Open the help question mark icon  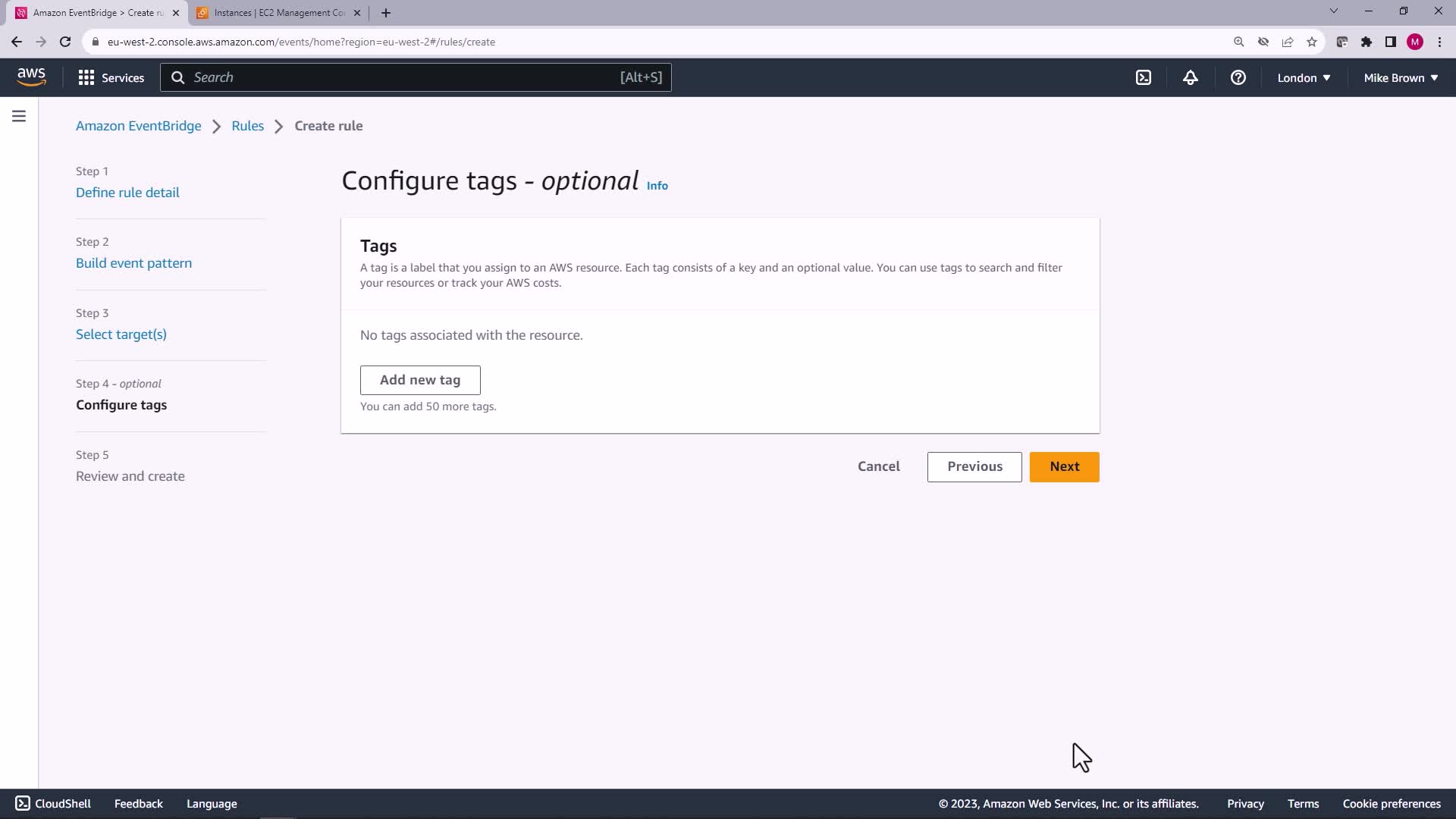coord(1238,77)
